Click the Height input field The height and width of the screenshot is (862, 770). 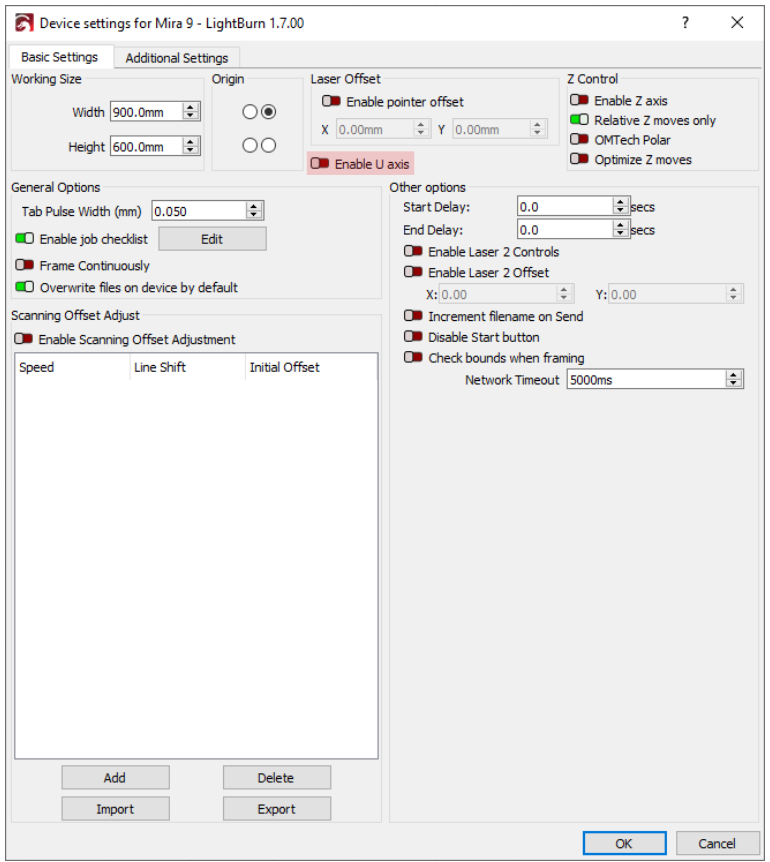147,147
